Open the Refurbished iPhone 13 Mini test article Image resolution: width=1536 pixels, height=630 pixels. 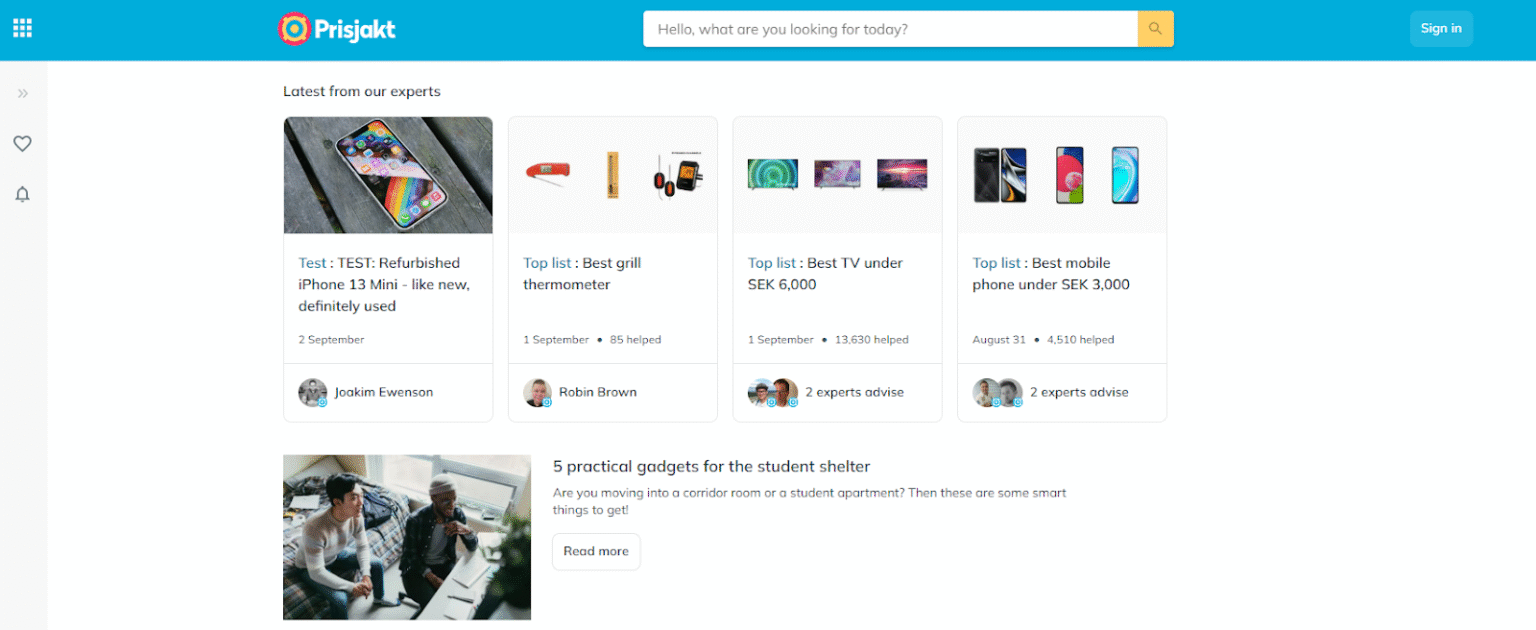384,284
